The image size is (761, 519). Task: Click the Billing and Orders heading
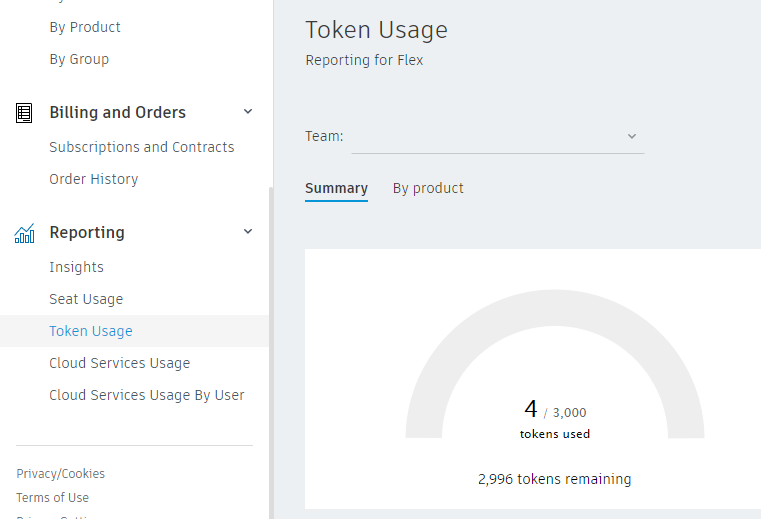[117, 113]
